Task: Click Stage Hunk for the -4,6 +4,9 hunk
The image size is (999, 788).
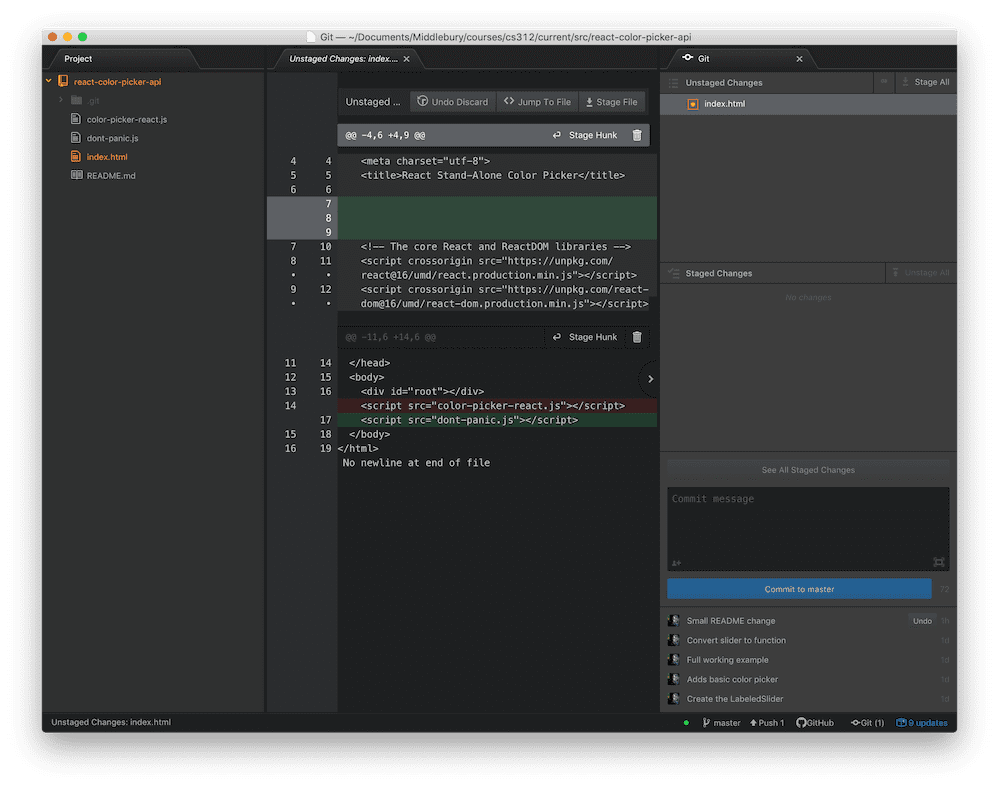Action: click(x=585, y=135)
